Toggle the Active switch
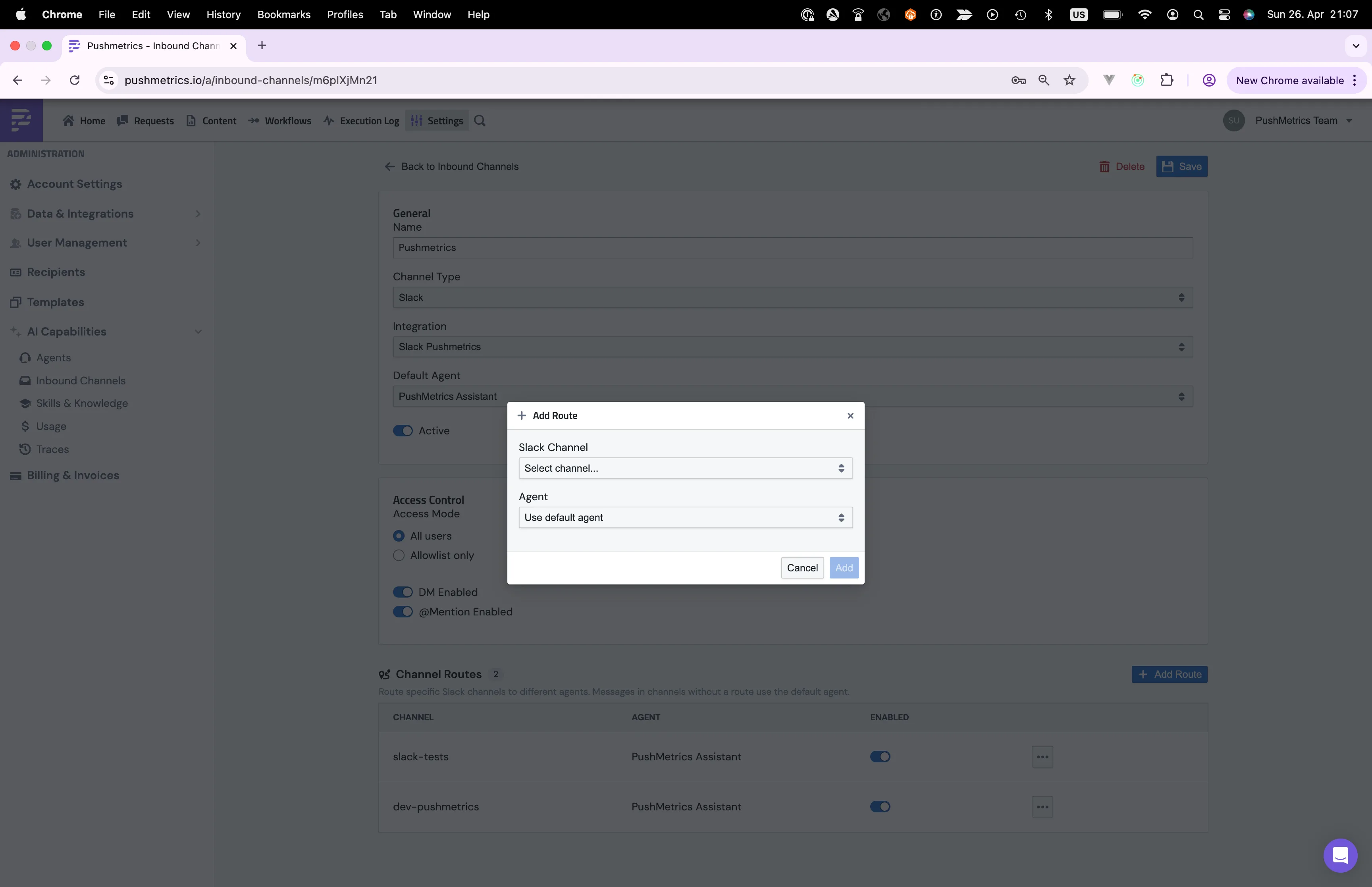Image resolution: width=1372 pixels, height=887 pixels. pos(403,431)
